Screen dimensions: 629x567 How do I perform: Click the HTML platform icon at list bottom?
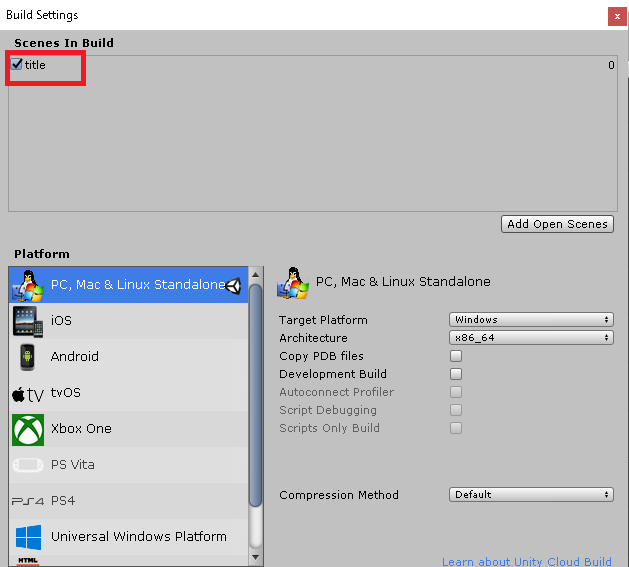click(x=28, y=561)
